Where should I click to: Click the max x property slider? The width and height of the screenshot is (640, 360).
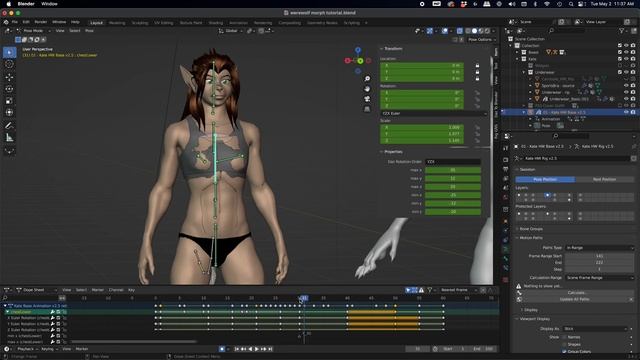coord(453,170)
